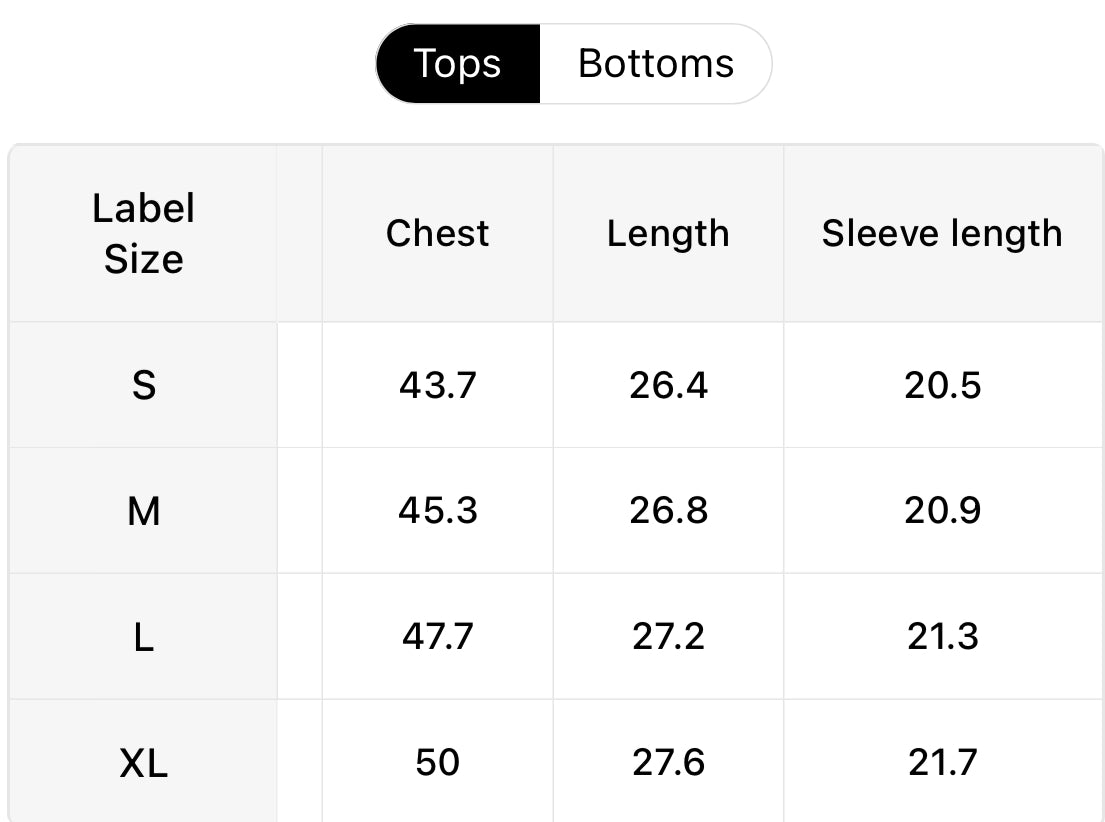
Task: Switch to the Tops tab
Action: [x=458, y=63]
